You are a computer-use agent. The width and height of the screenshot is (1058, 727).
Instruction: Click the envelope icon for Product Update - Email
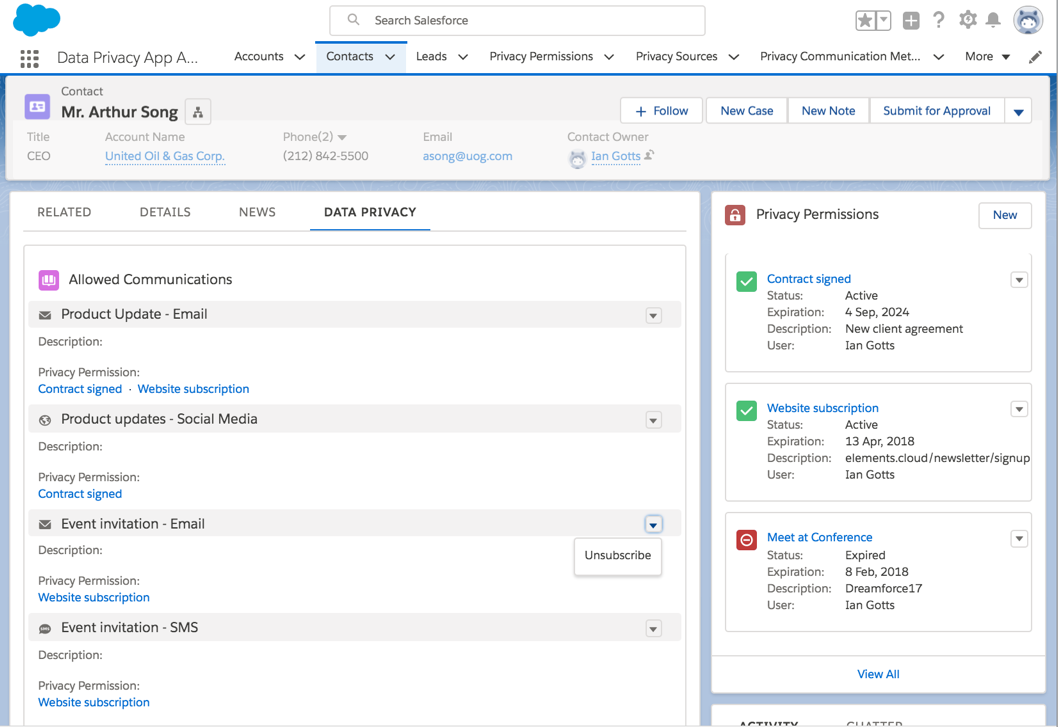click(45, 315)
